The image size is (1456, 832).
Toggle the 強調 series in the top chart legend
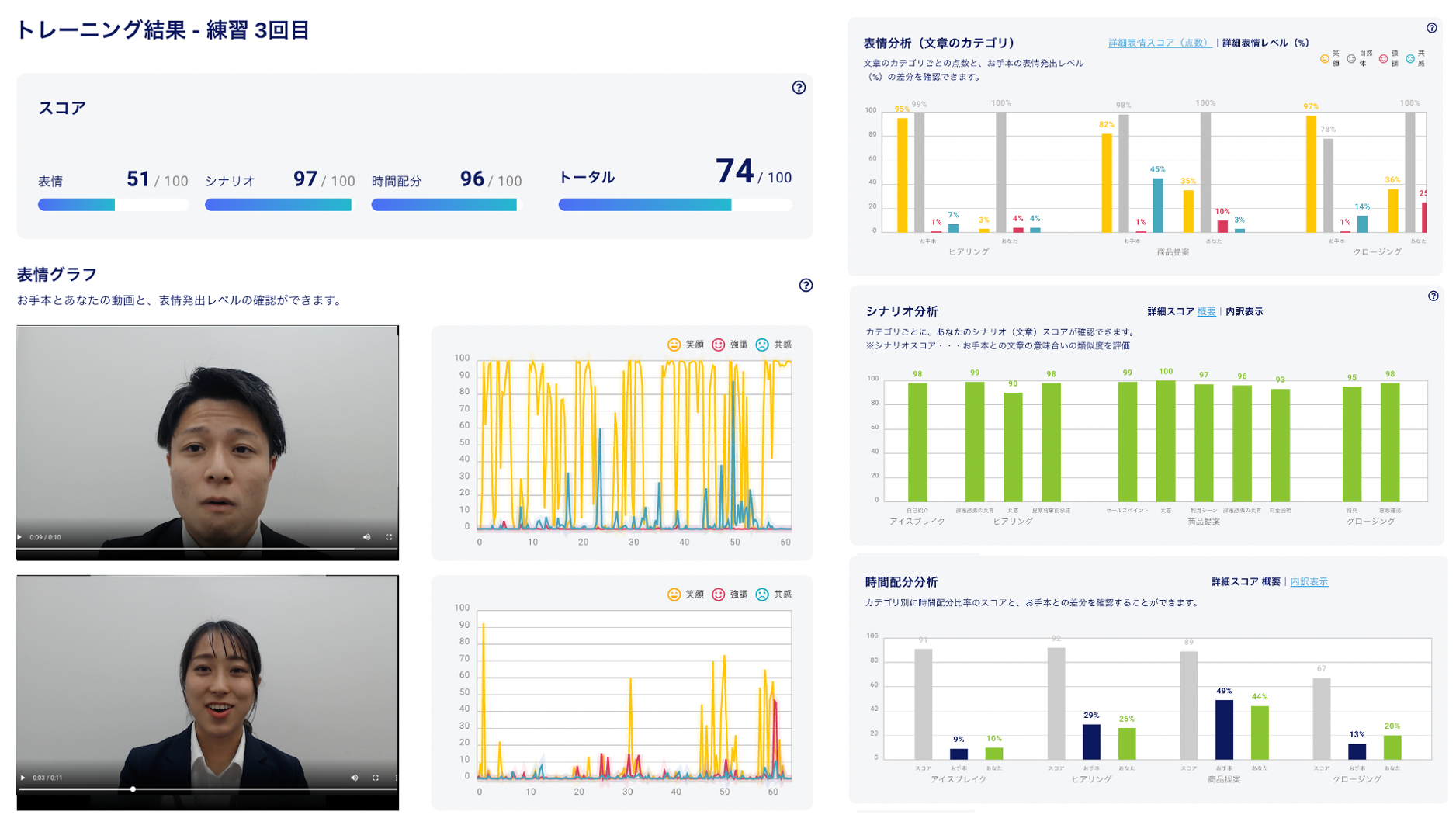coord(730,345)
